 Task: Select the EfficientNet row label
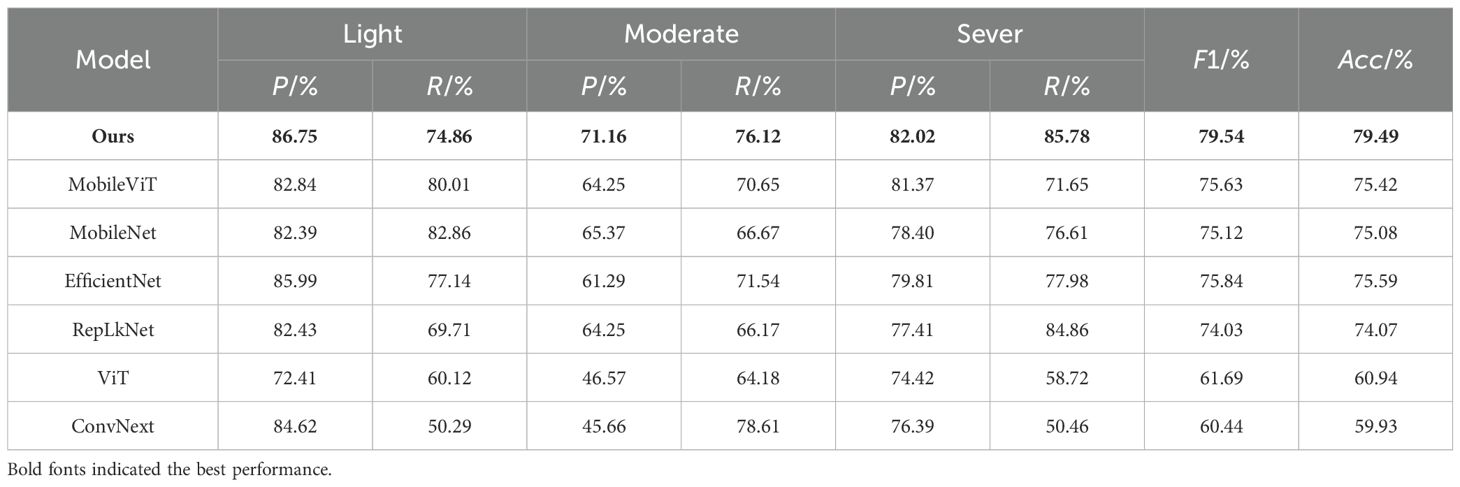click(113, 281)
